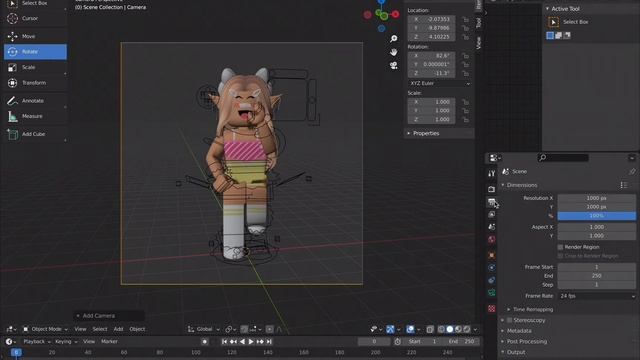
Task: Open the Texture properties checker icon
Action: (x=491, y=309)
